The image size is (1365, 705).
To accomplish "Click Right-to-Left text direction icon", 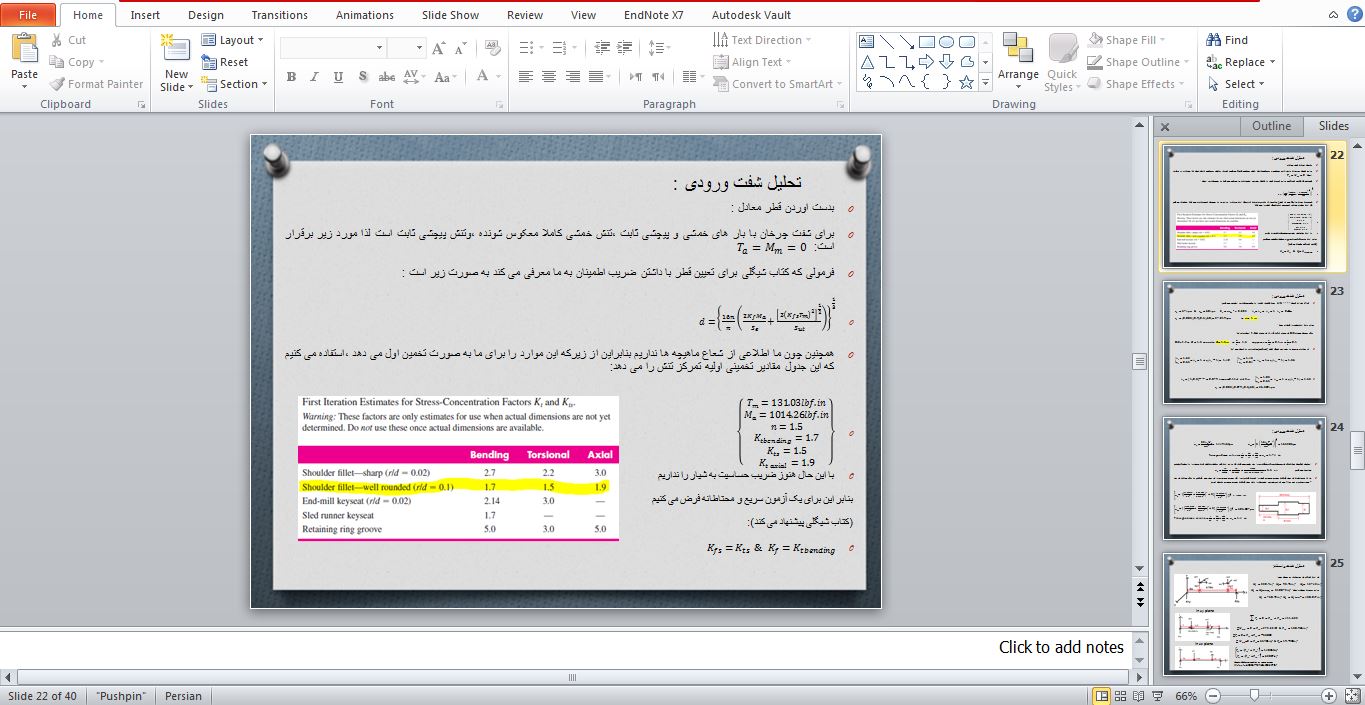I will [657, 76].
